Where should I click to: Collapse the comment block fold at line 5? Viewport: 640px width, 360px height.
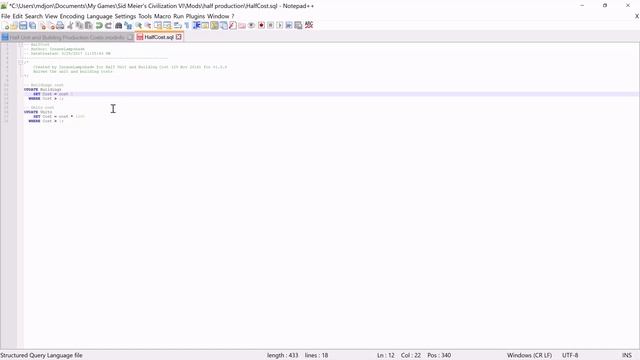pyautogui.click(x=20, y=62)
